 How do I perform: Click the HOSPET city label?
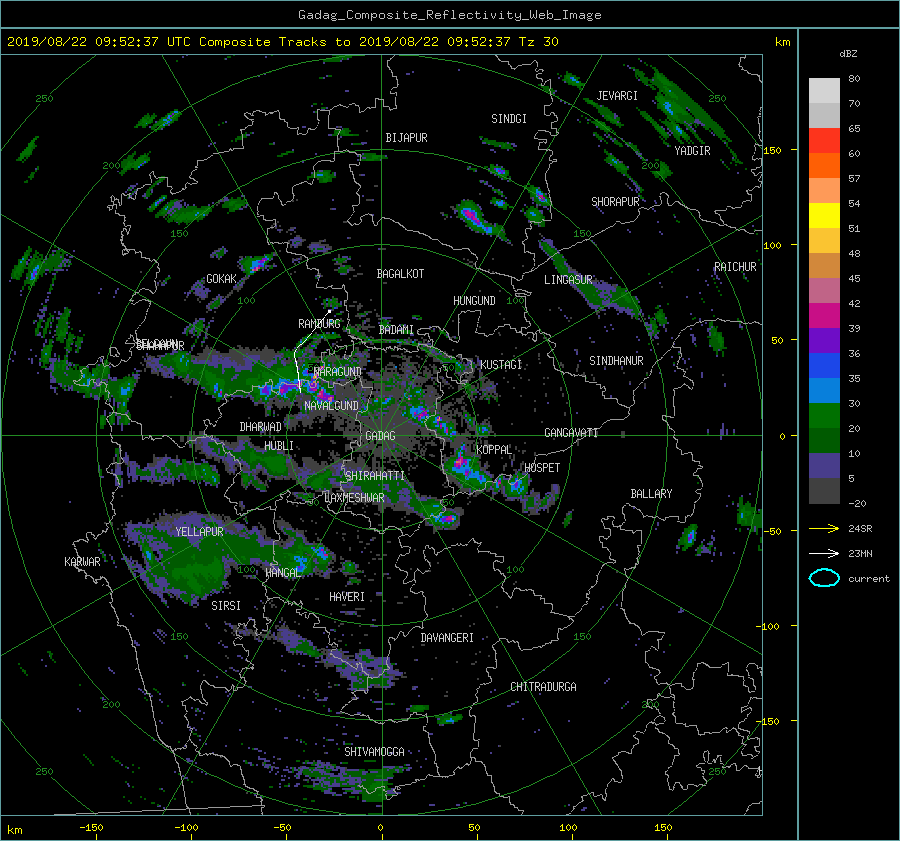(x=542, y=468)
